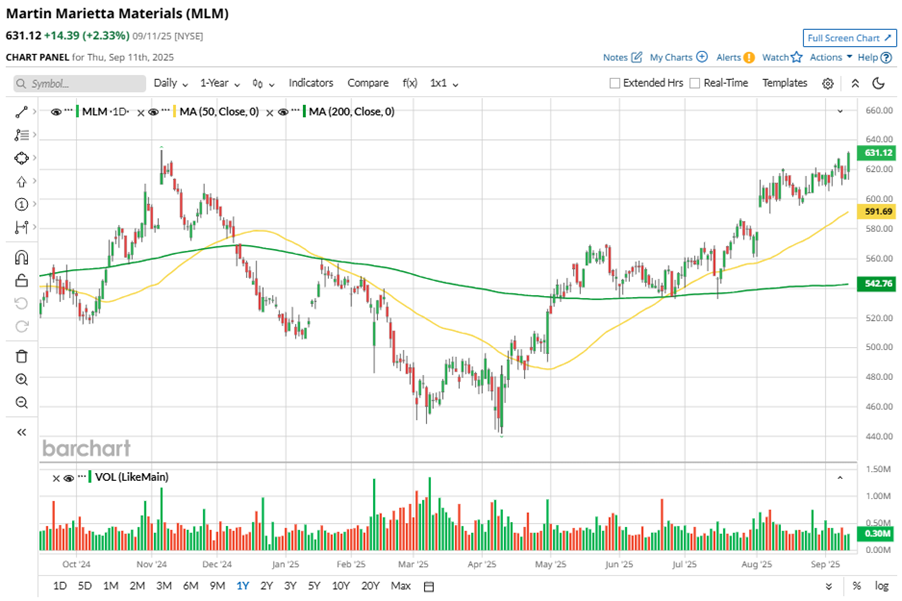
Task: Select the Max time range
Action: pyautogui.click(x=400, y=586)
